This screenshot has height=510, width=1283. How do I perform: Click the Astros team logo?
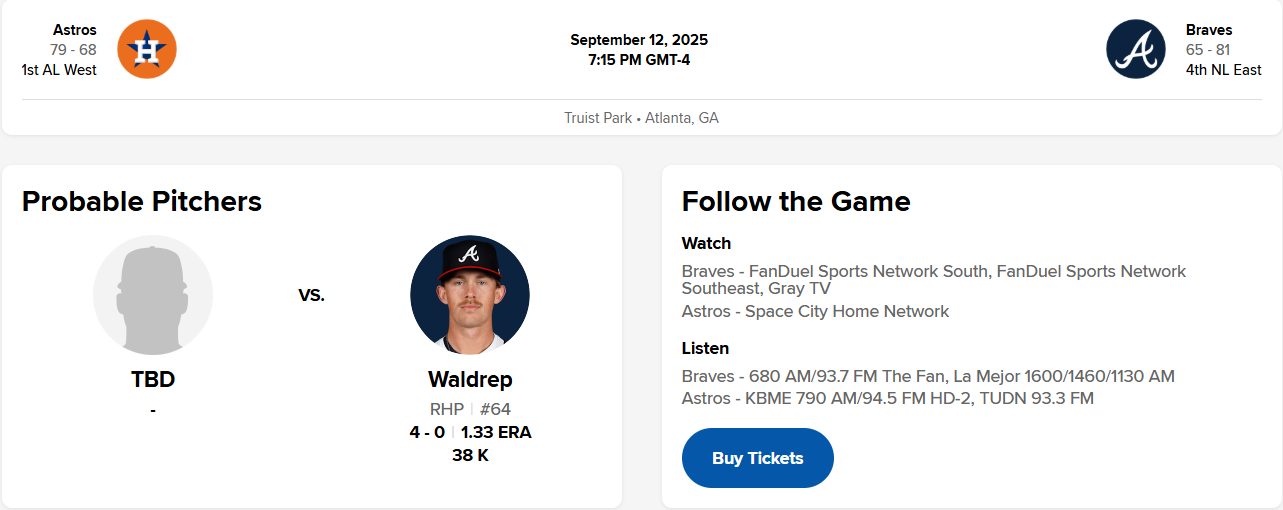[x=147, y=49]
